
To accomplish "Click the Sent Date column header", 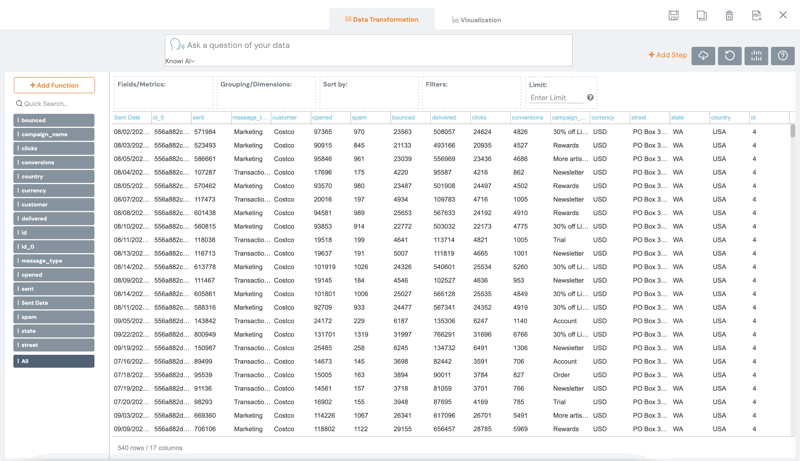I will (128, 118).
